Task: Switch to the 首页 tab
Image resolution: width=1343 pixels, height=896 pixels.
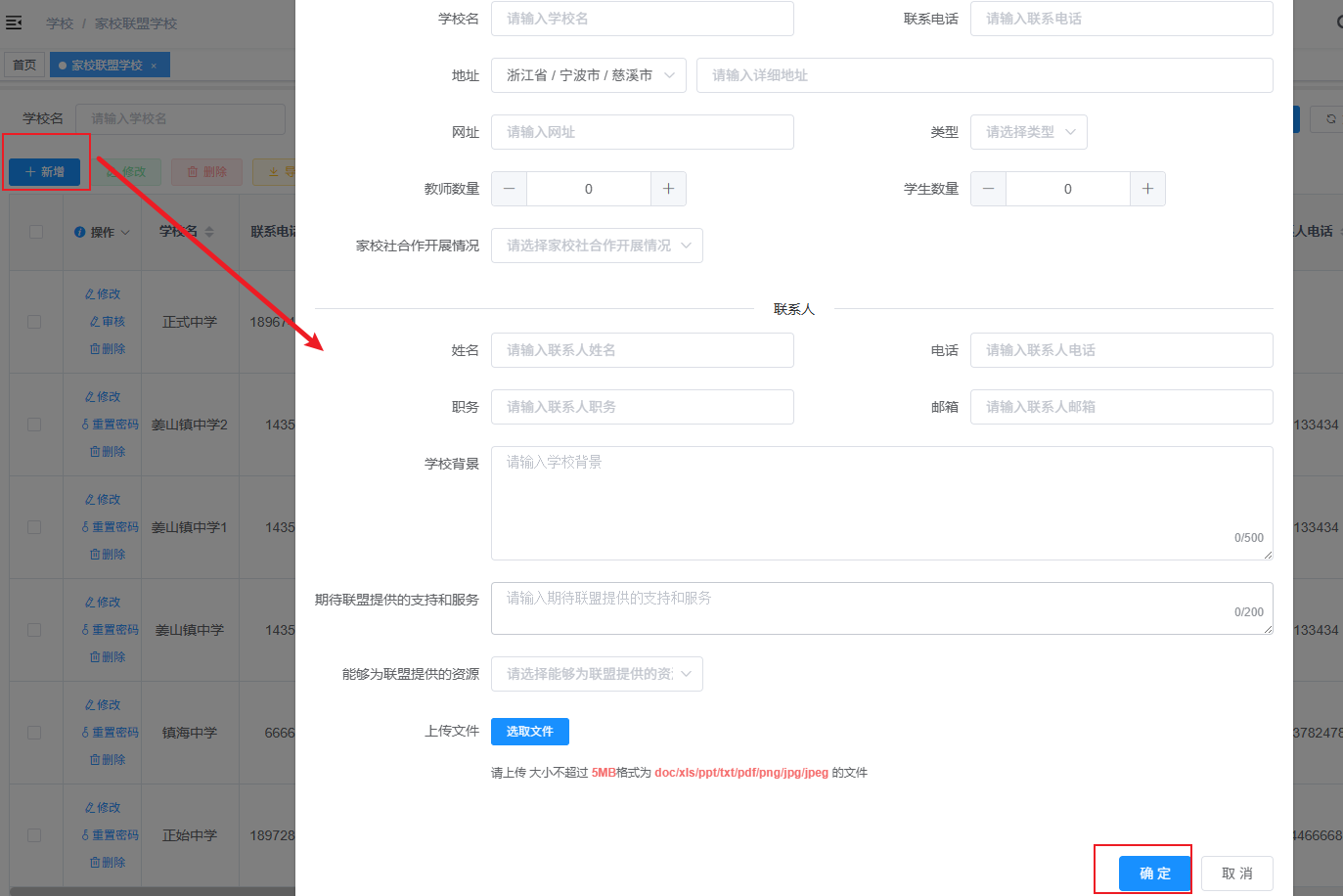Action: tap(24, 66)
